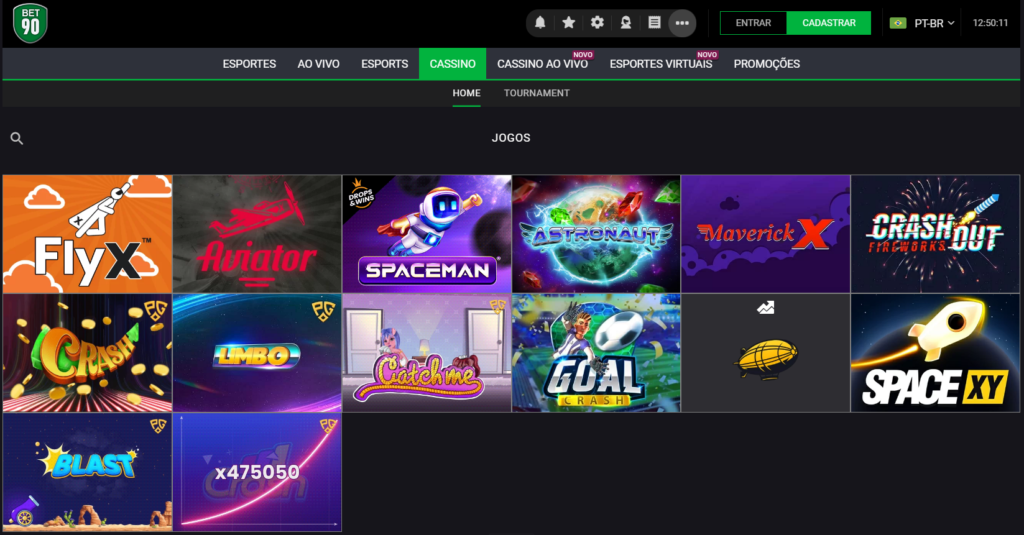Select the HOME sub-tab

point(466,93)
